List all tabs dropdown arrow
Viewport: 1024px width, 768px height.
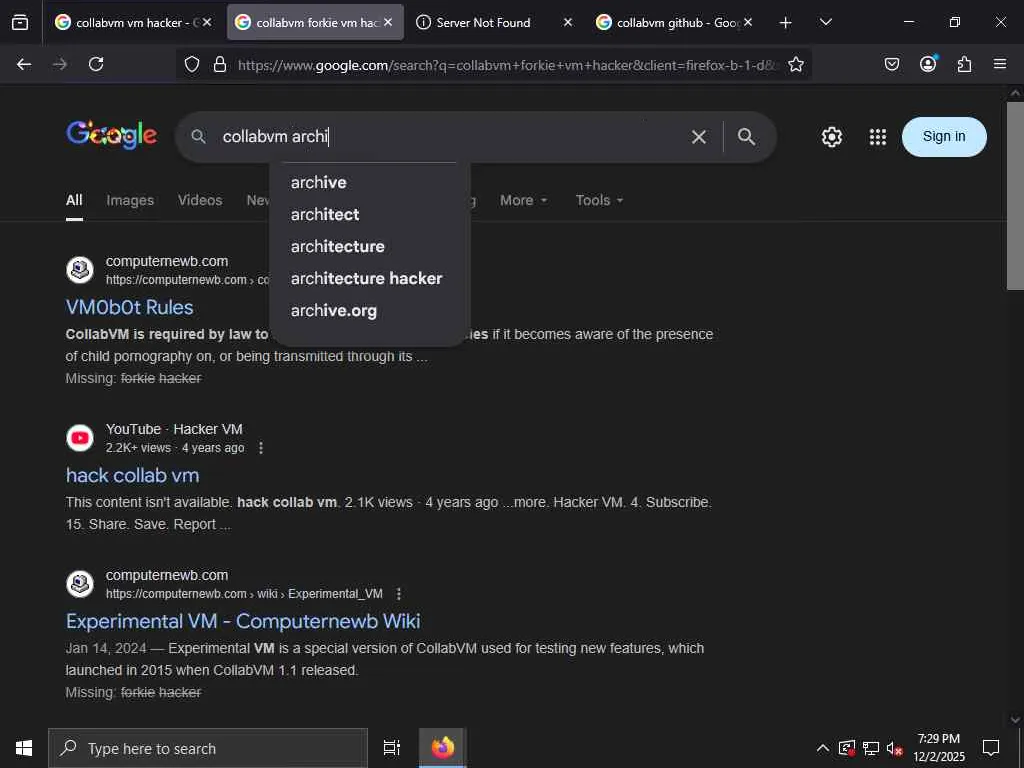pos(825,23)
